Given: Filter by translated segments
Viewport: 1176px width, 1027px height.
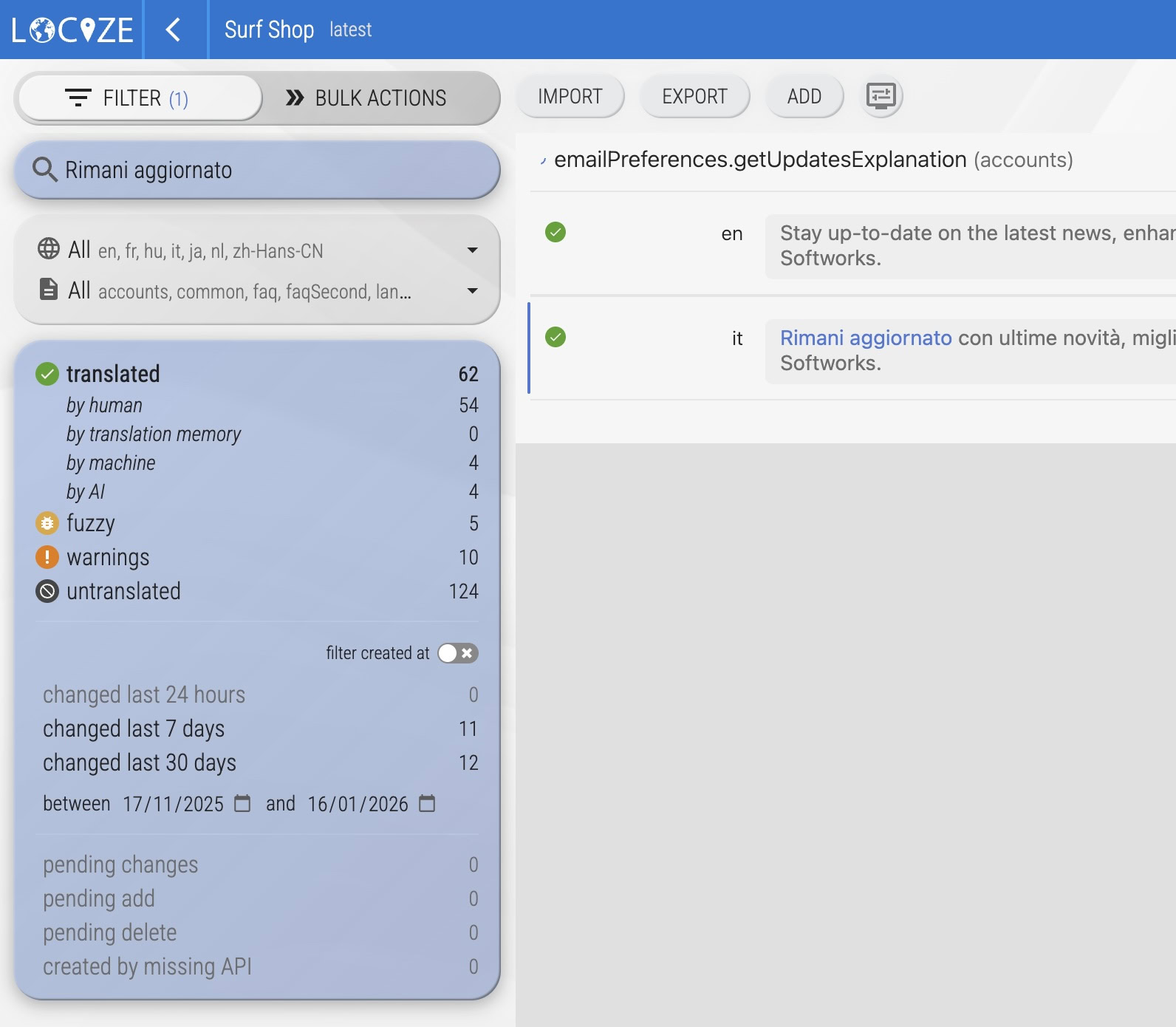Looking at the screenshot, I should click(113, 374).
